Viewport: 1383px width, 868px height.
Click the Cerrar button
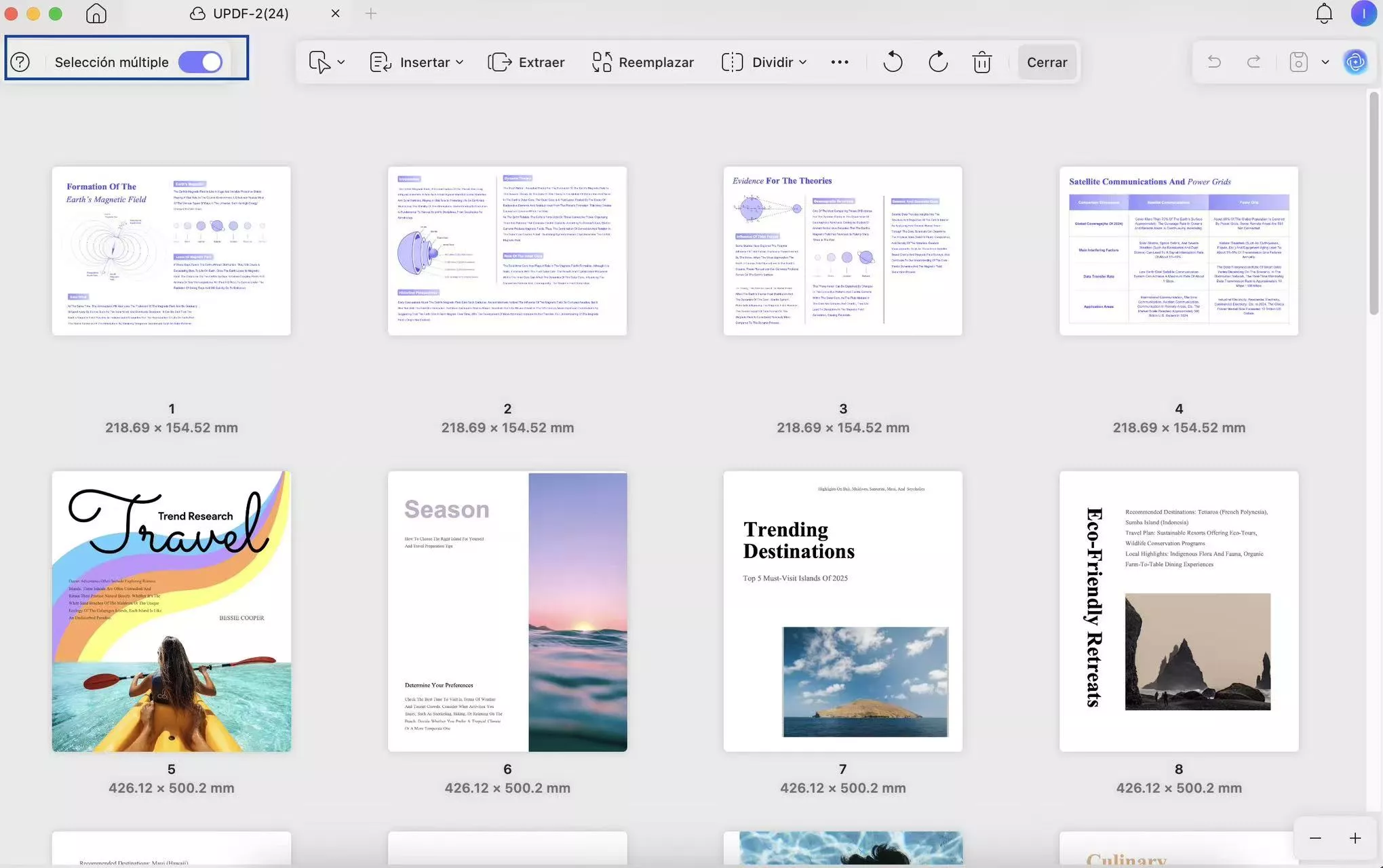(1047, 62)
